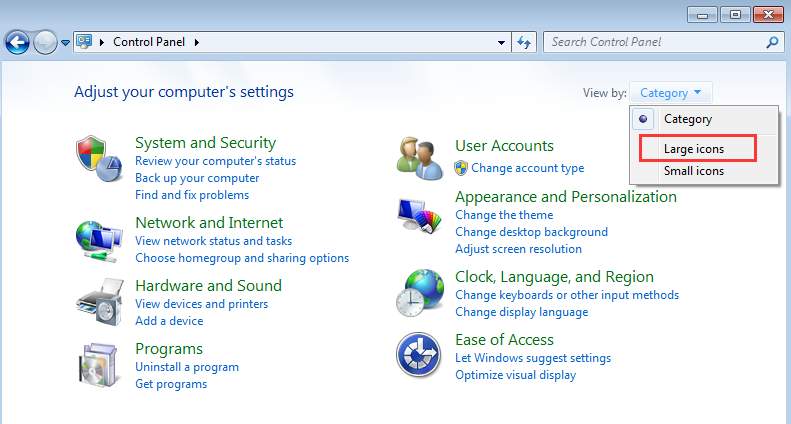This screenshot has width=791, height=424.
Task: Click the Network and Internet globe icon
Action: (98, 238)
